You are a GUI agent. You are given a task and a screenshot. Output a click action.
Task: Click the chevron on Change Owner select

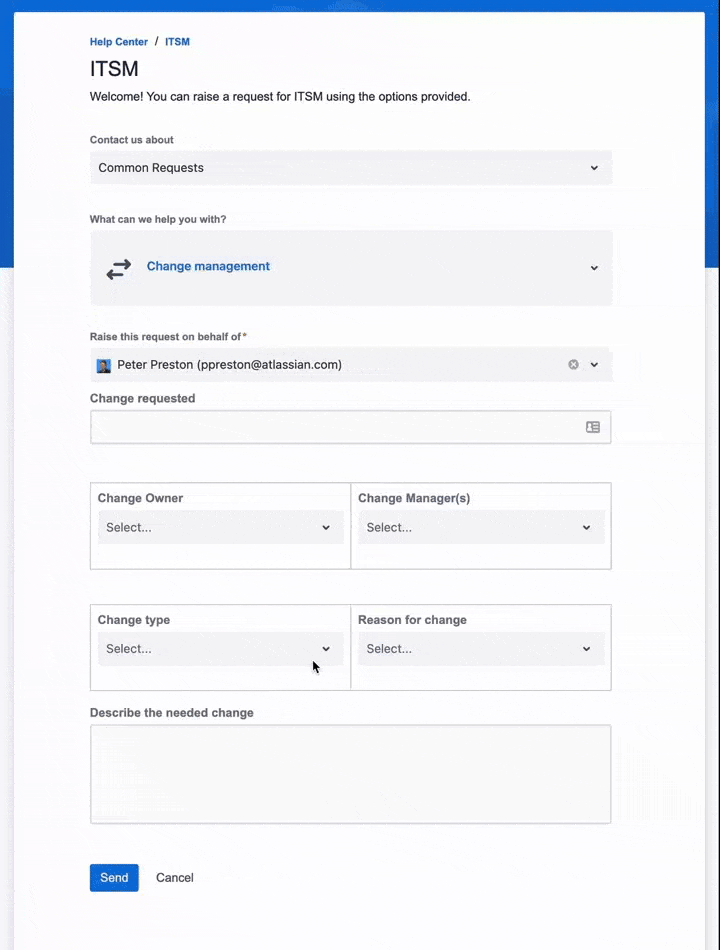(x=326, y=527)
